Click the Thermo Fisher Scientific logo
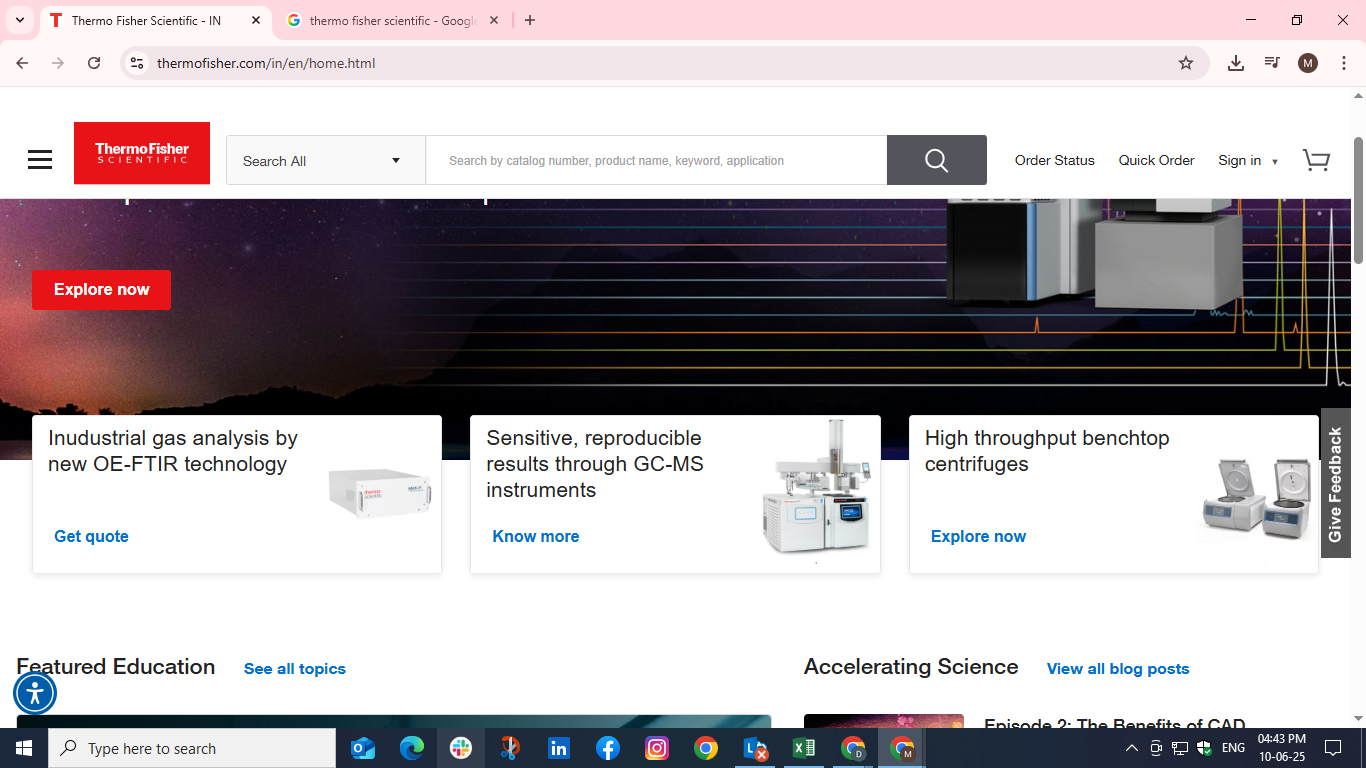Screen dimensions: 1366x768 [142, 153]
